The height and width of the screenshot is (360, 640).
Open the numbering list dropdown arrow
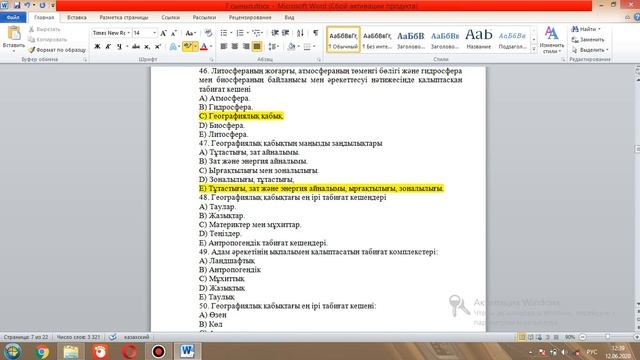pyautogui.click(x=247, y=33)
